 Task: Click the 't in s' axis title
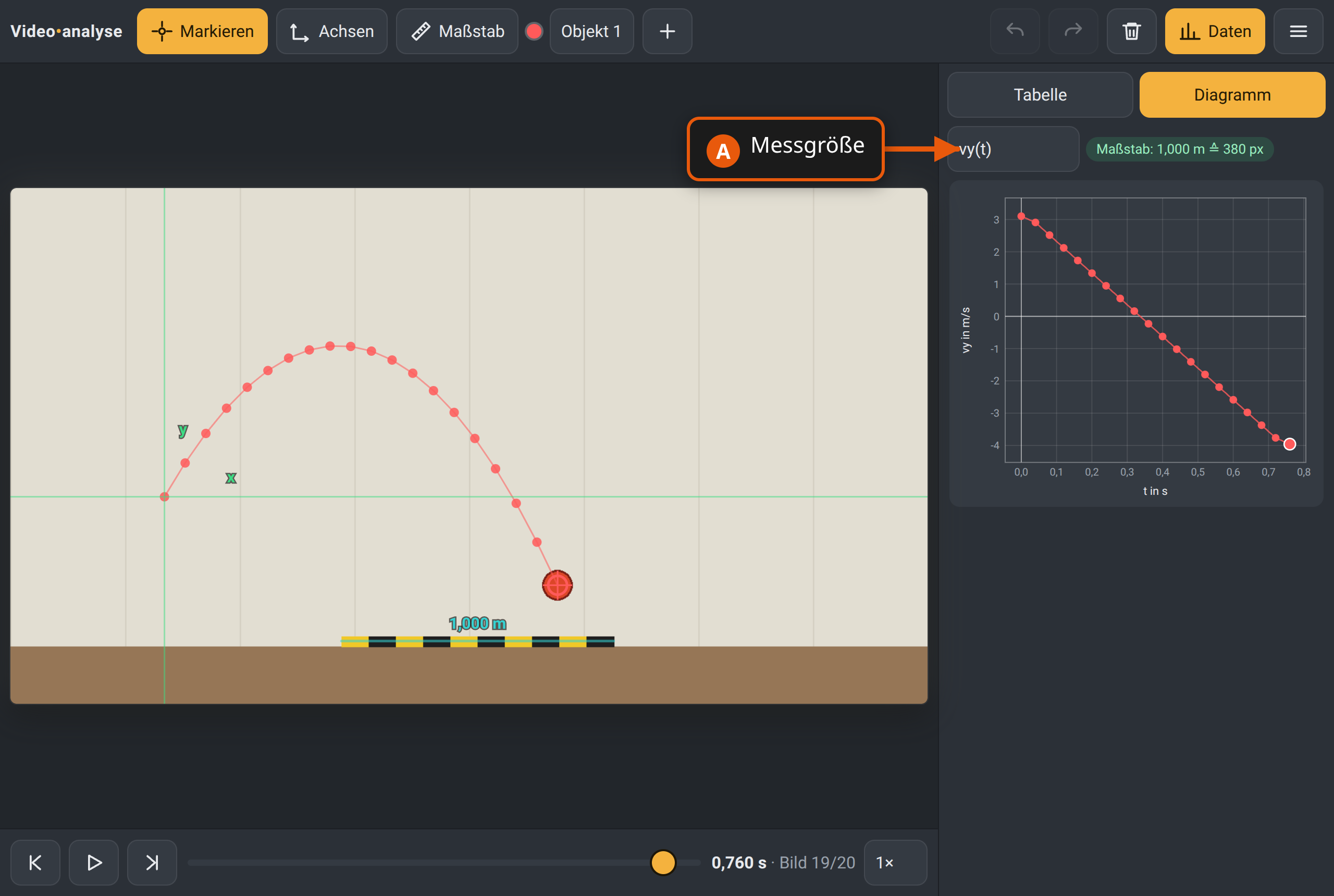pyautogui.click(x=1155, y=491)
